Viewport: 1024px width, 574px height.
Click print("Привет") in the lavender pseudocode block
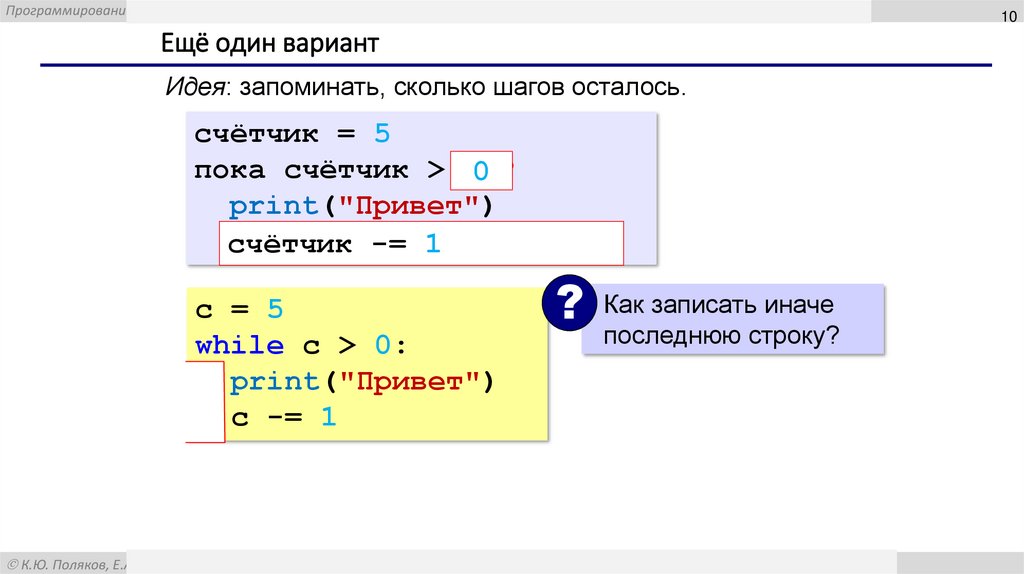(x=361, y=206)
